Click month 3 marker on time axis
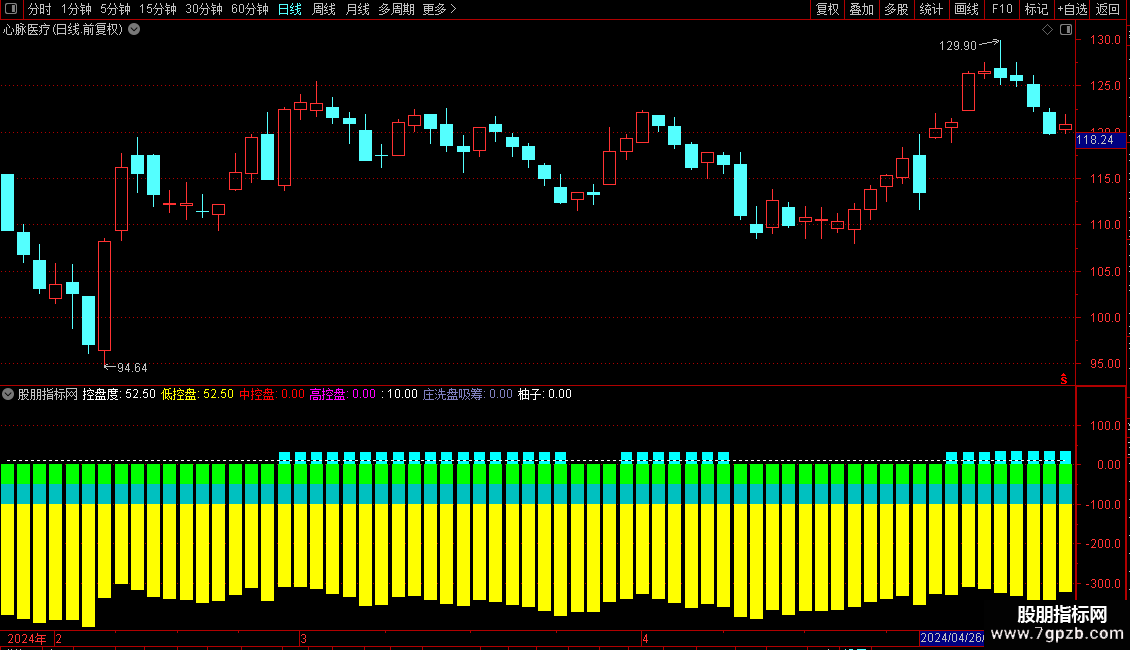Image resolution: width=1130 pixels, height=650 pixels. pyautogui.click(x=303, y=639)
